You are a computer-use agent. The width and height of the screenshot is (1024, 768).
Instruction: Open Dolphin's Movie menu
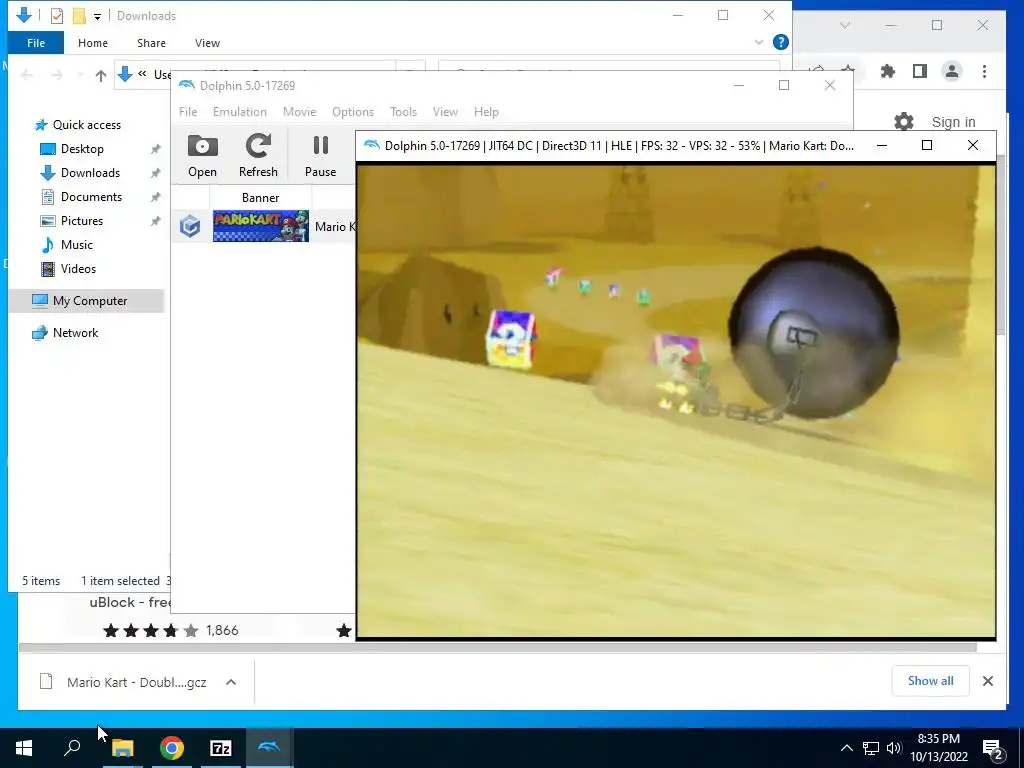300,112
